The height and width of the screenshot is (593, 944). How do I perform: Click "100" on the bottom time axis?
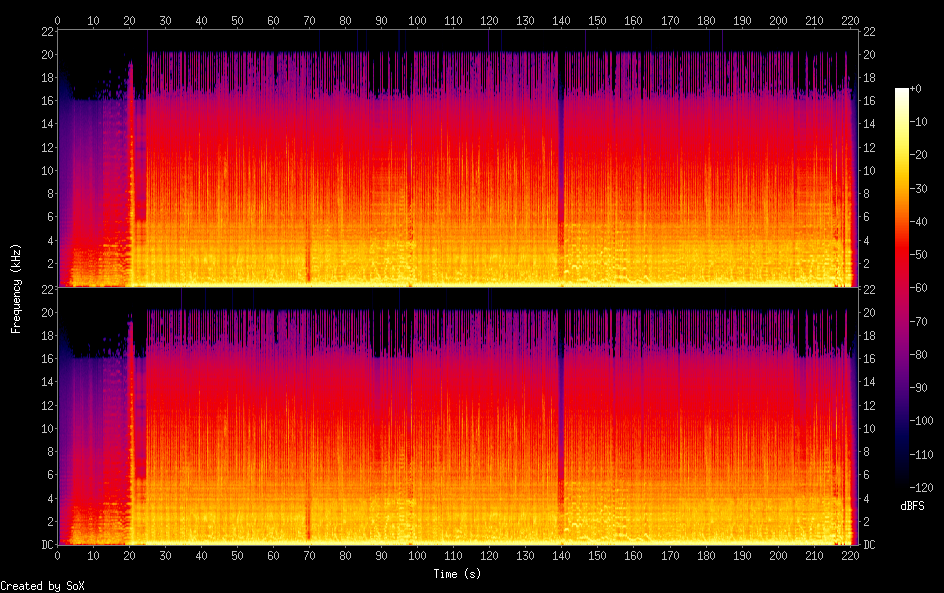coord(417,556)
